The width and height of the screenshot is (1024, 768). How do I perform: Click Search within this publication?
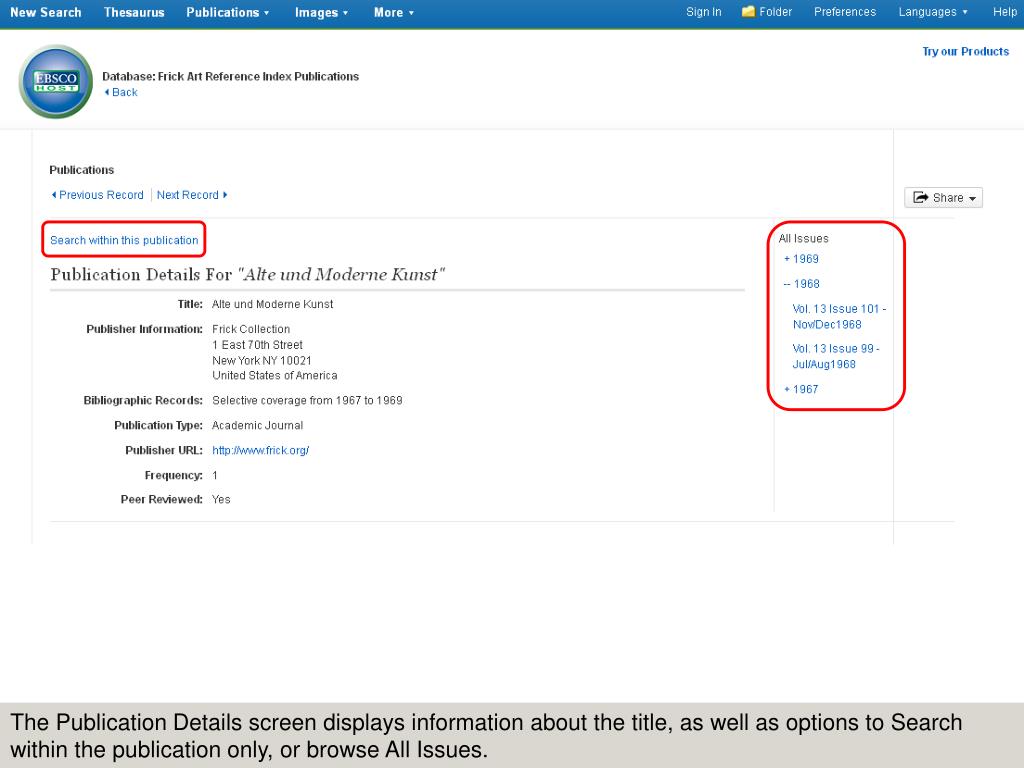pyautogui.click(x=124, y=240)
